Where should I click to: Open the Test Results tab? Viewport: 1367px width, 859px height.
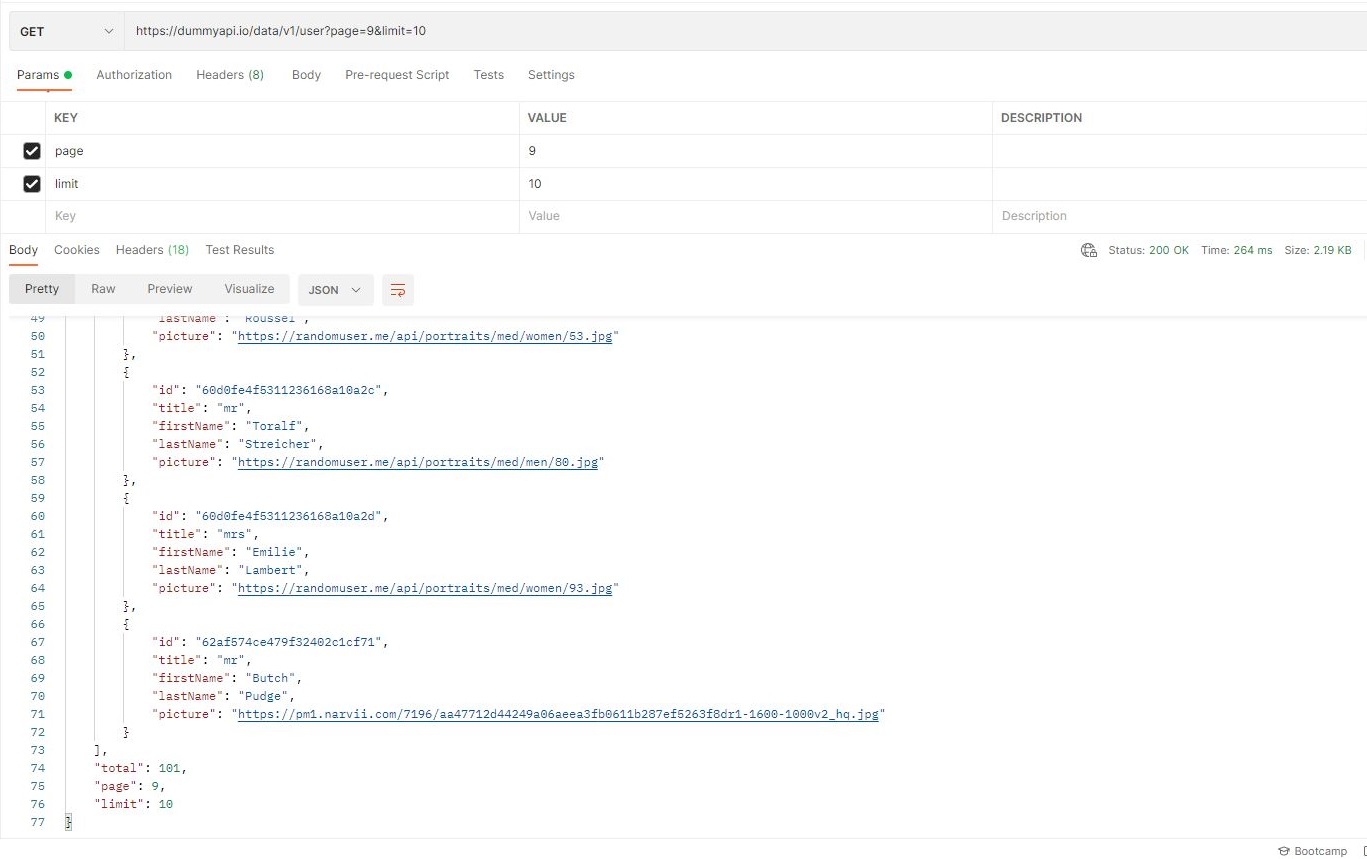(x=239, y=250)
